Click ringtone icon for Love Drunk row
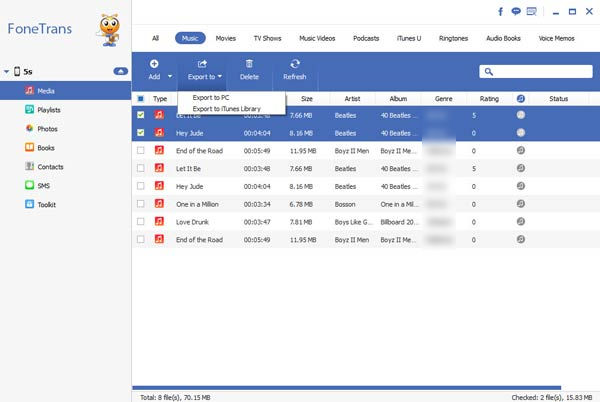This screenshot has height=402, width=600. [x=521, y=221]
